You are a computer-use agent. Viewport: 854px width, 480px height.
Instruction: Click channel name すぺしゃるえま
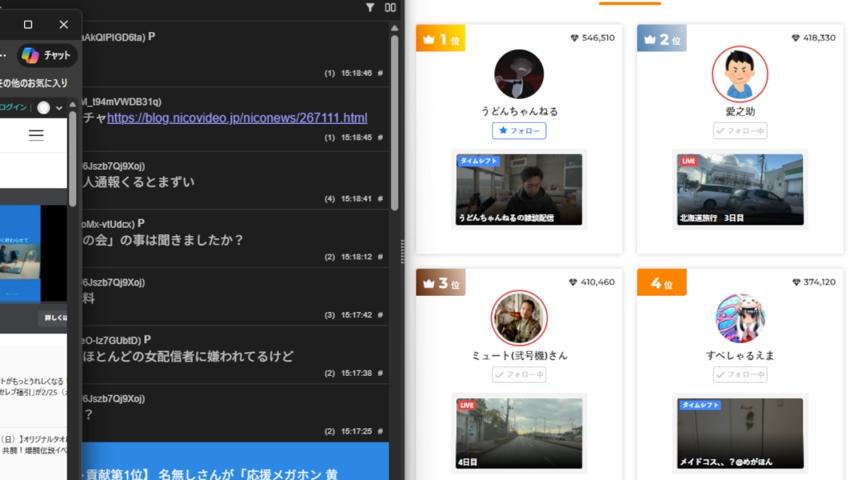tap(740, 355)
